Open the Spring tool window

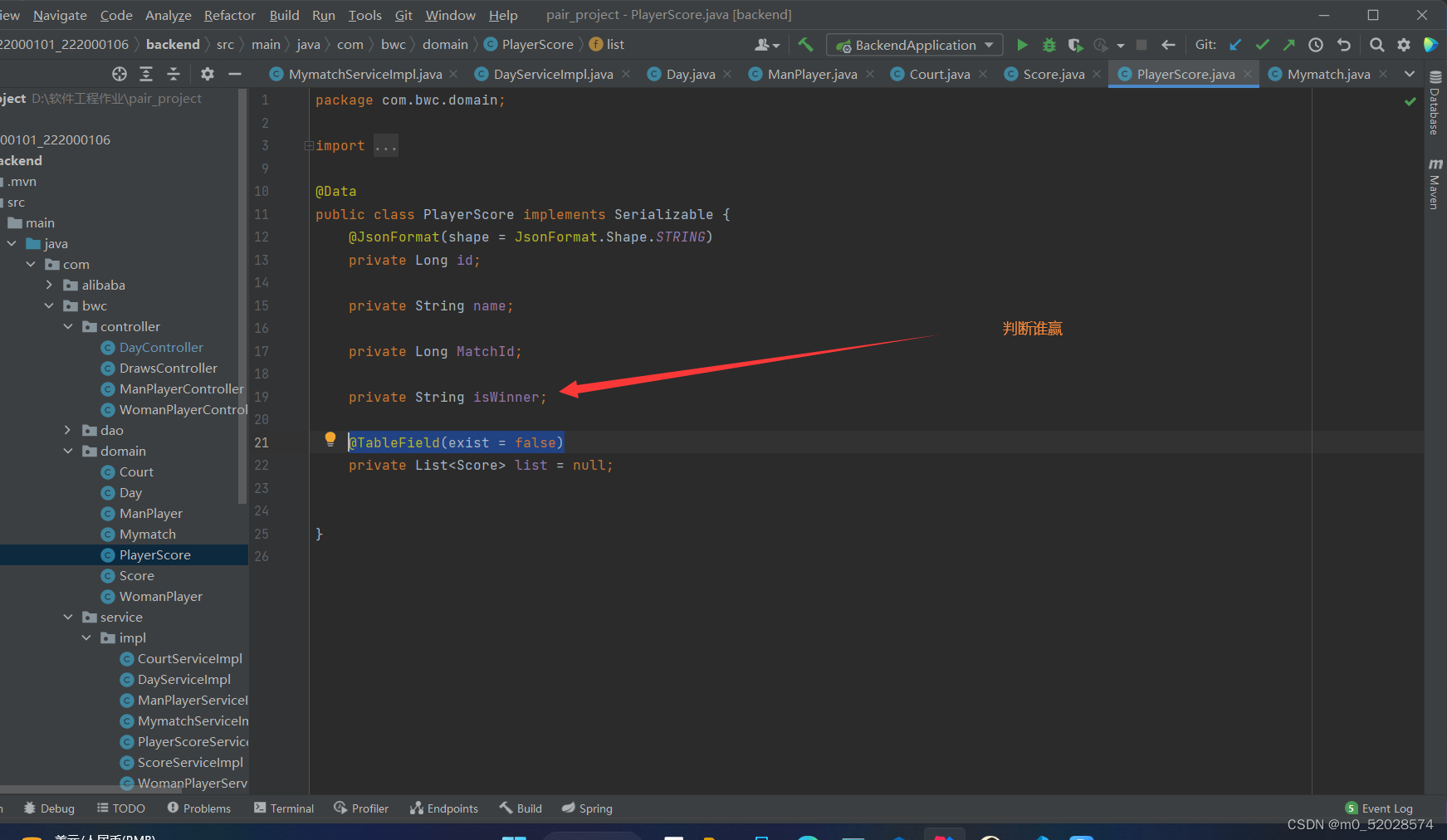(587, 808)
